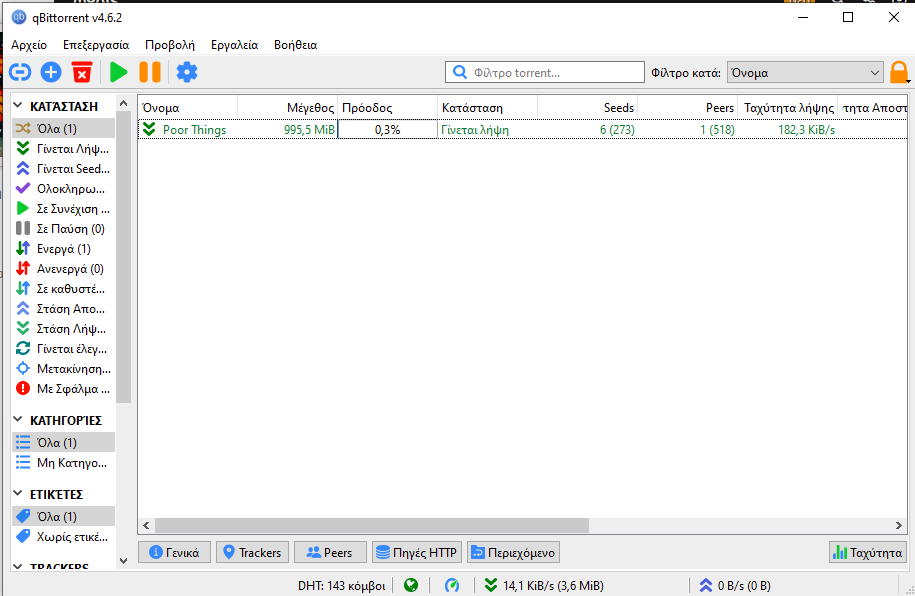Open the Πηγές HTTP tab
Image resolution: width=915 pixels, height=596 pixels.
[415, 552]
